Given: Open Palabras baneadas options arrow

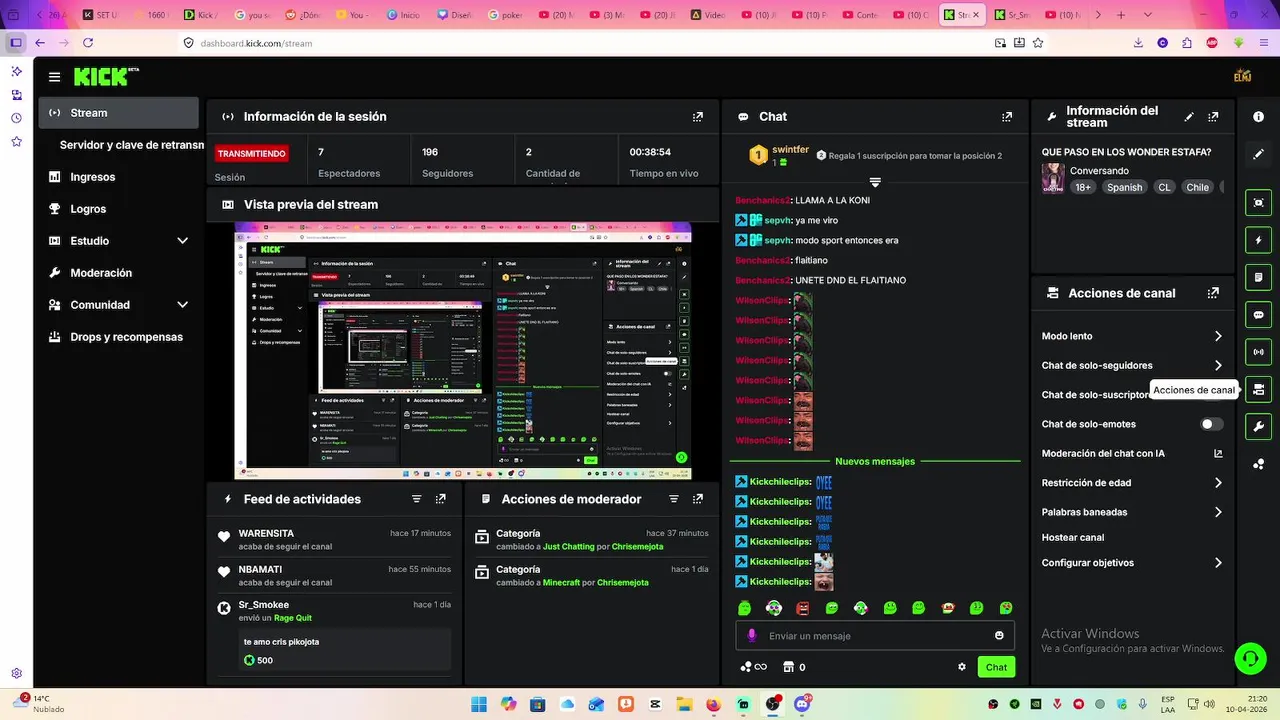Looking at the screenshot, I should point(1218,512).
